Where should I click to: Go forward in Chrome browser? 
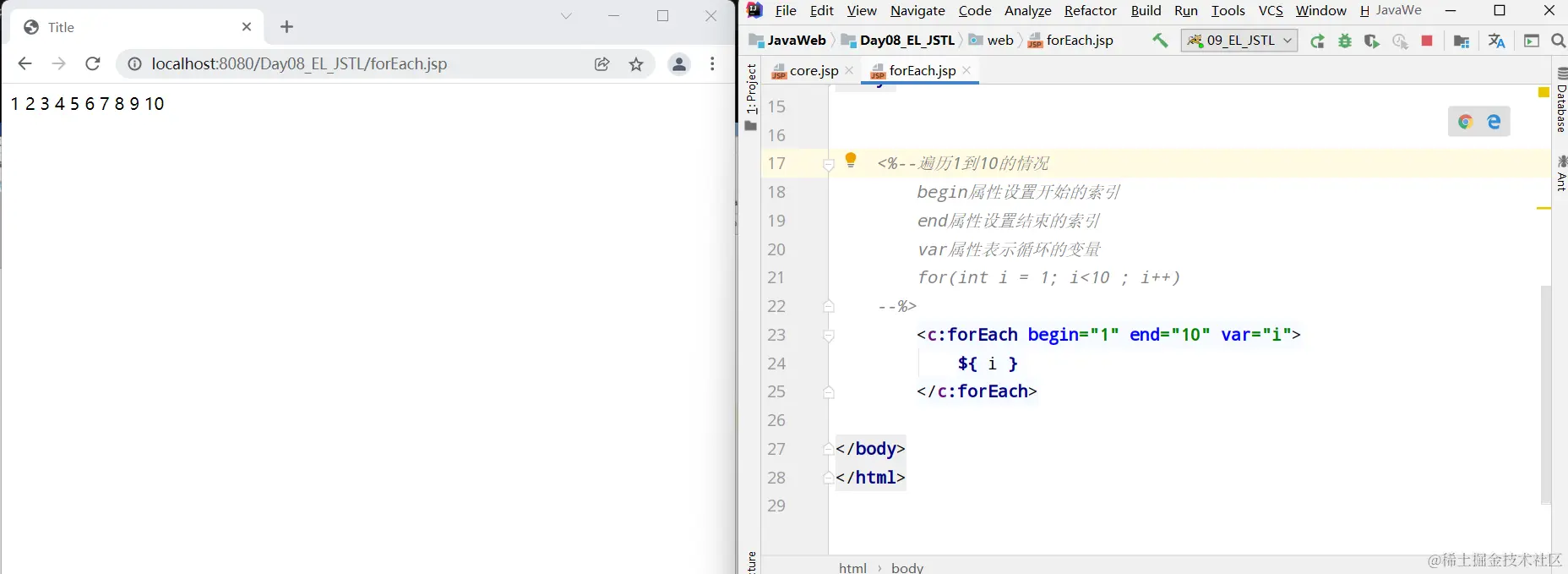(58, 63)
